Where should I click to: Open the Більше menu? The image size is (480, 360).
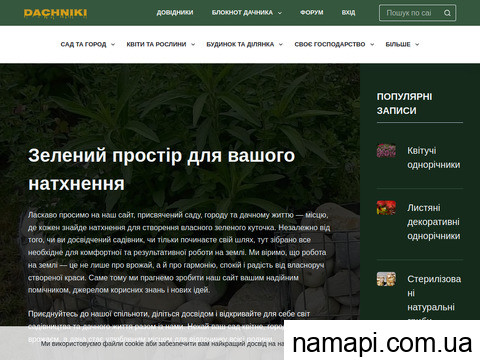tap(398, 44)
